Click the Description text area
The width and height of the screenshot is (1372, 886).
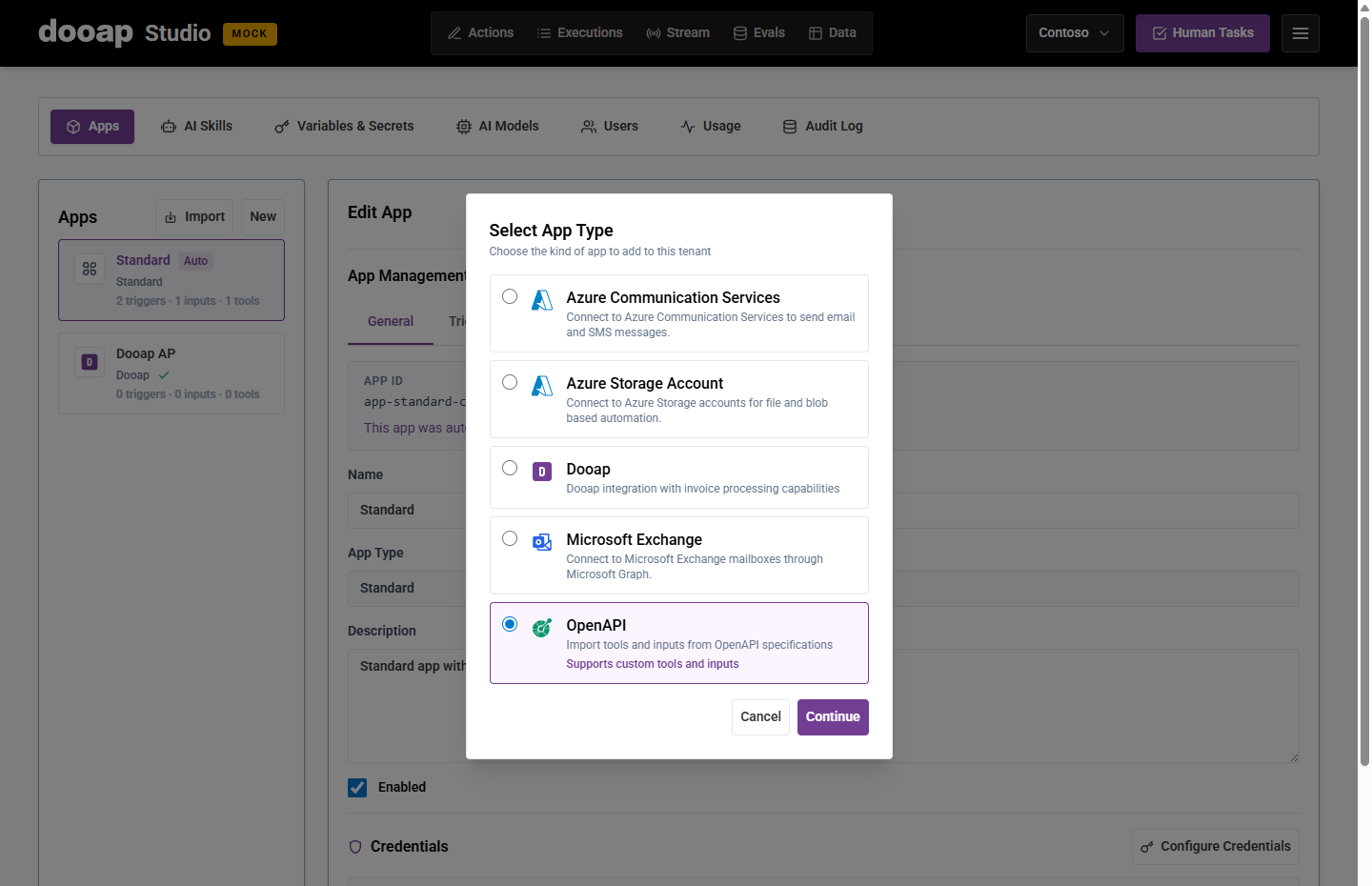(823, 706)
